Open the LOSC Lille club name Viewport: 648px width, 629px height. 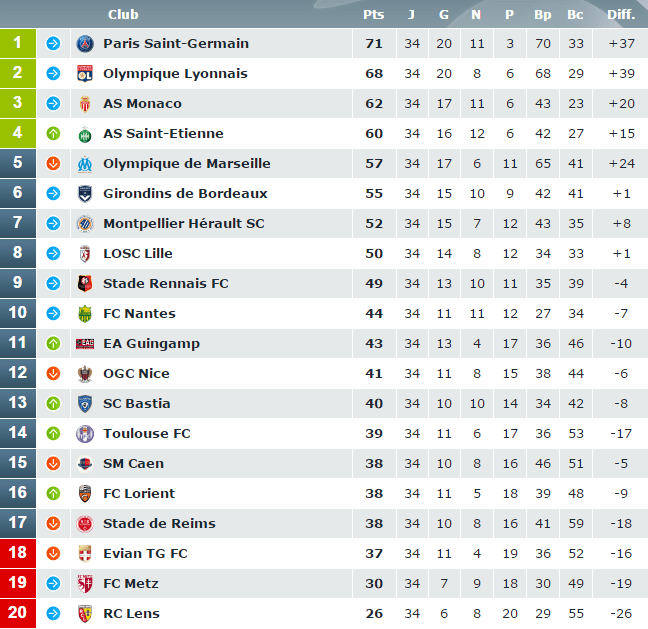[138, 253]
